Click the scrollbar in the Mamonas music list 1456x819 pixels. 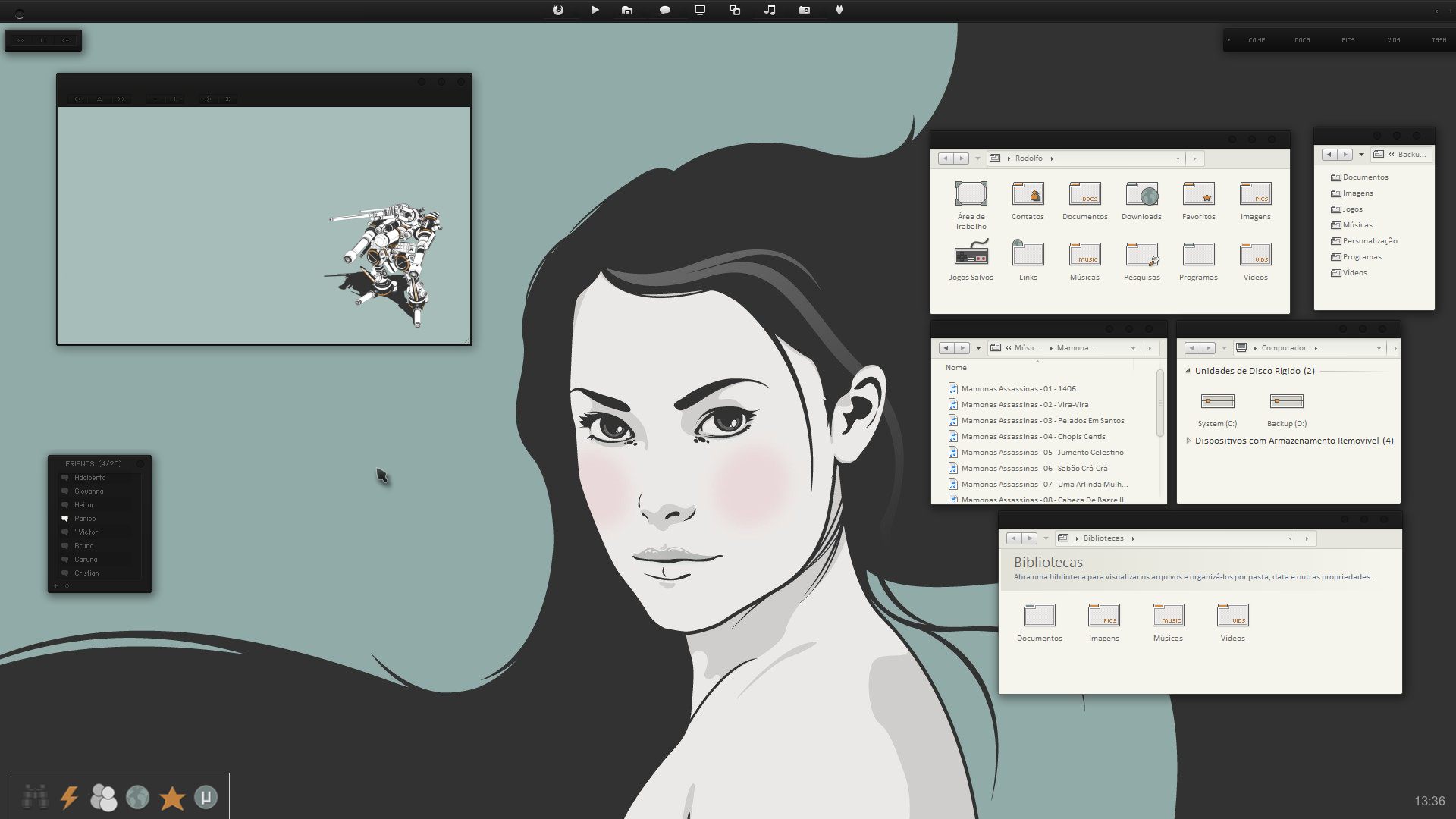click(x=1160, y=403)
